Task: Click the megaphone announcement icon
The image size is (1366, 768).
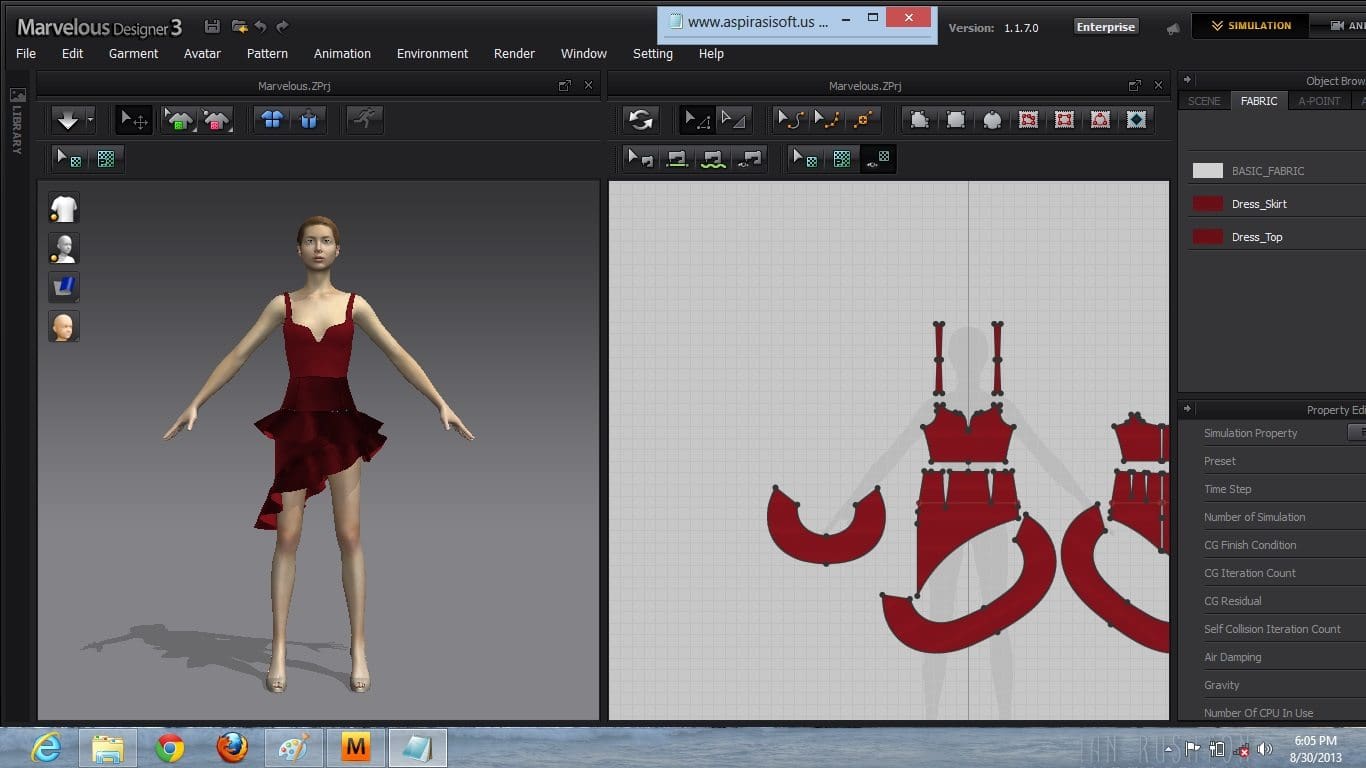Action: point(1173,28)
